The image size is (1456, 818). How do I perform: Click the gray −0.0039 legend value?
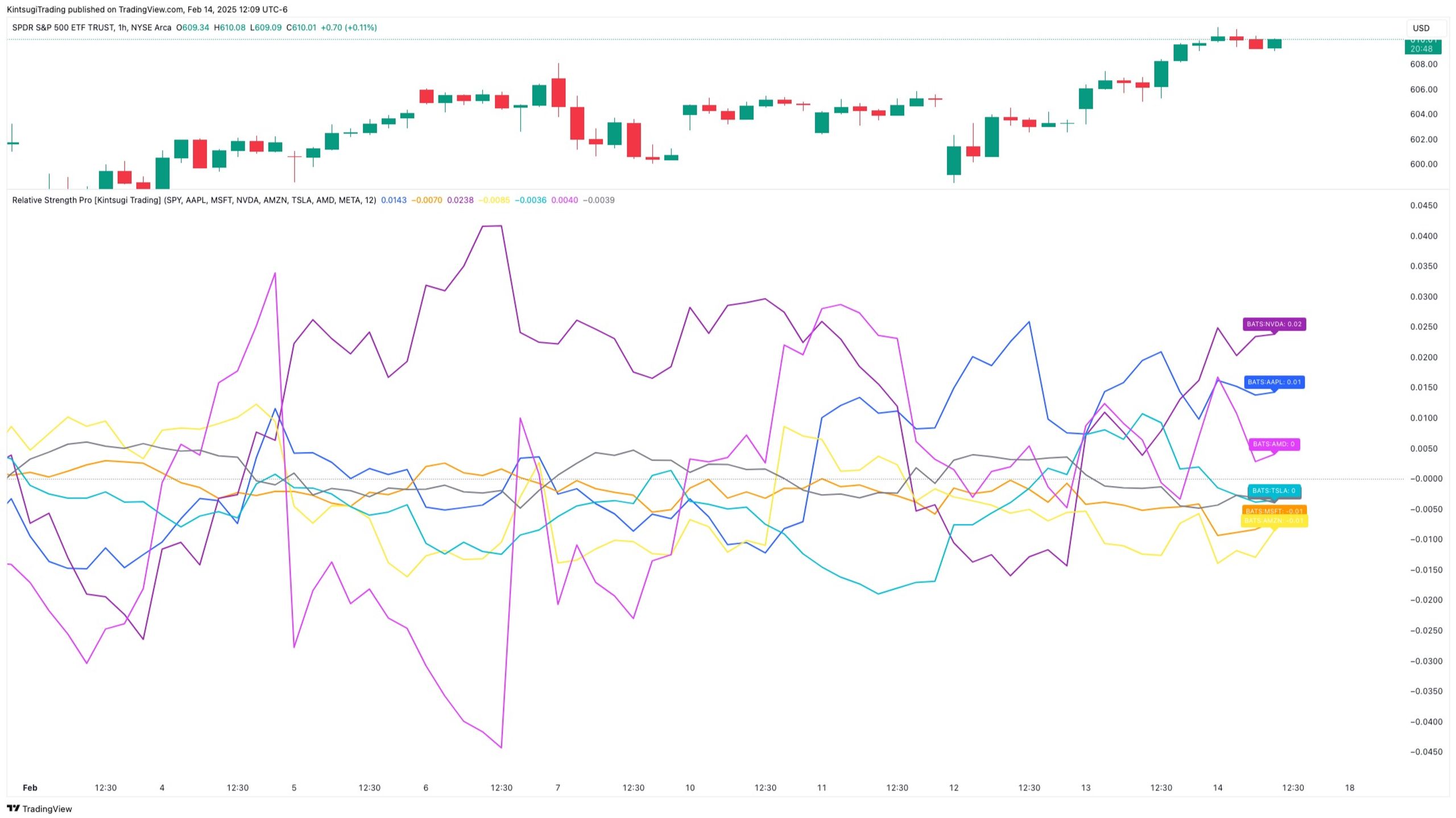(599, 200)
